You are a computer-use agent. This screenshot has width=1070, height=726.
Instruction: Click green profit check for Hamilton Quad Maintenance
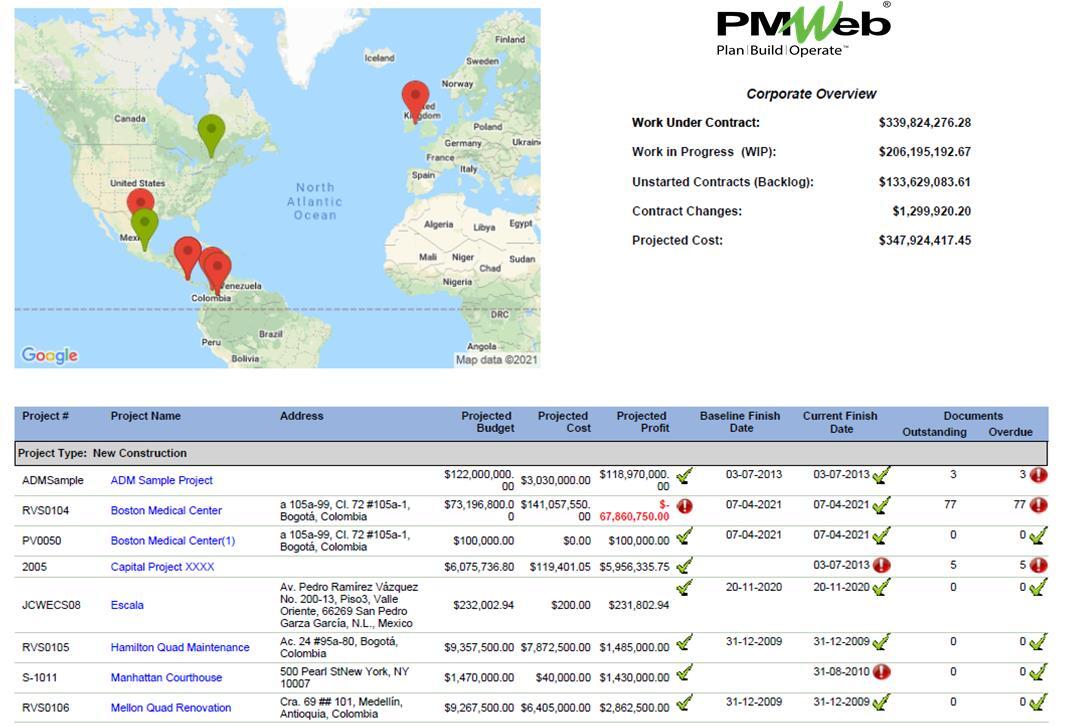[x=684, y=642]
